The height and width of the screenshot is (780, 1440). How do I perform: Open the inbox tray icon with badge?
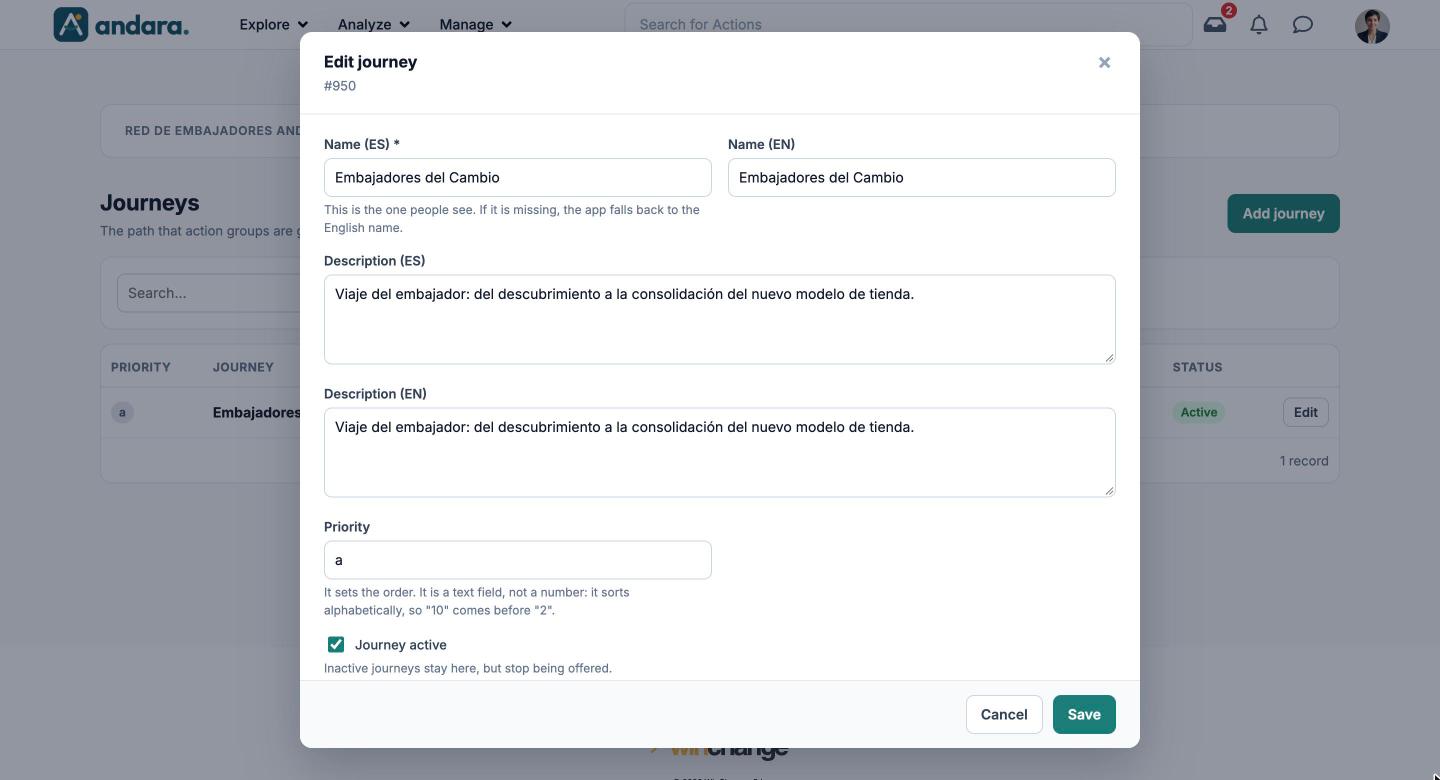coord(1216,24)
